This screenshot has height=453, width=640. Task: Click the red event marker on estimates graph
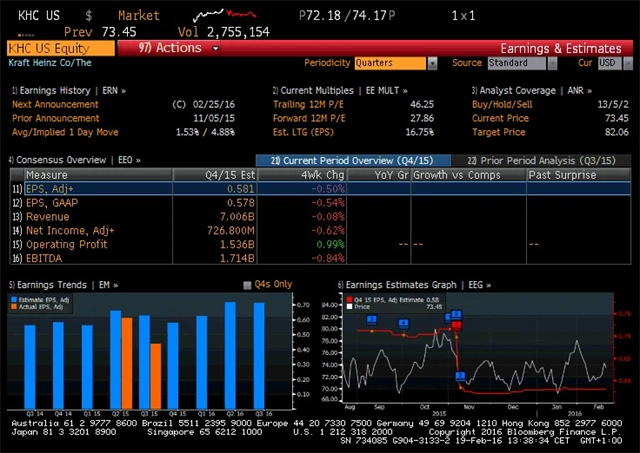(456, 324)
